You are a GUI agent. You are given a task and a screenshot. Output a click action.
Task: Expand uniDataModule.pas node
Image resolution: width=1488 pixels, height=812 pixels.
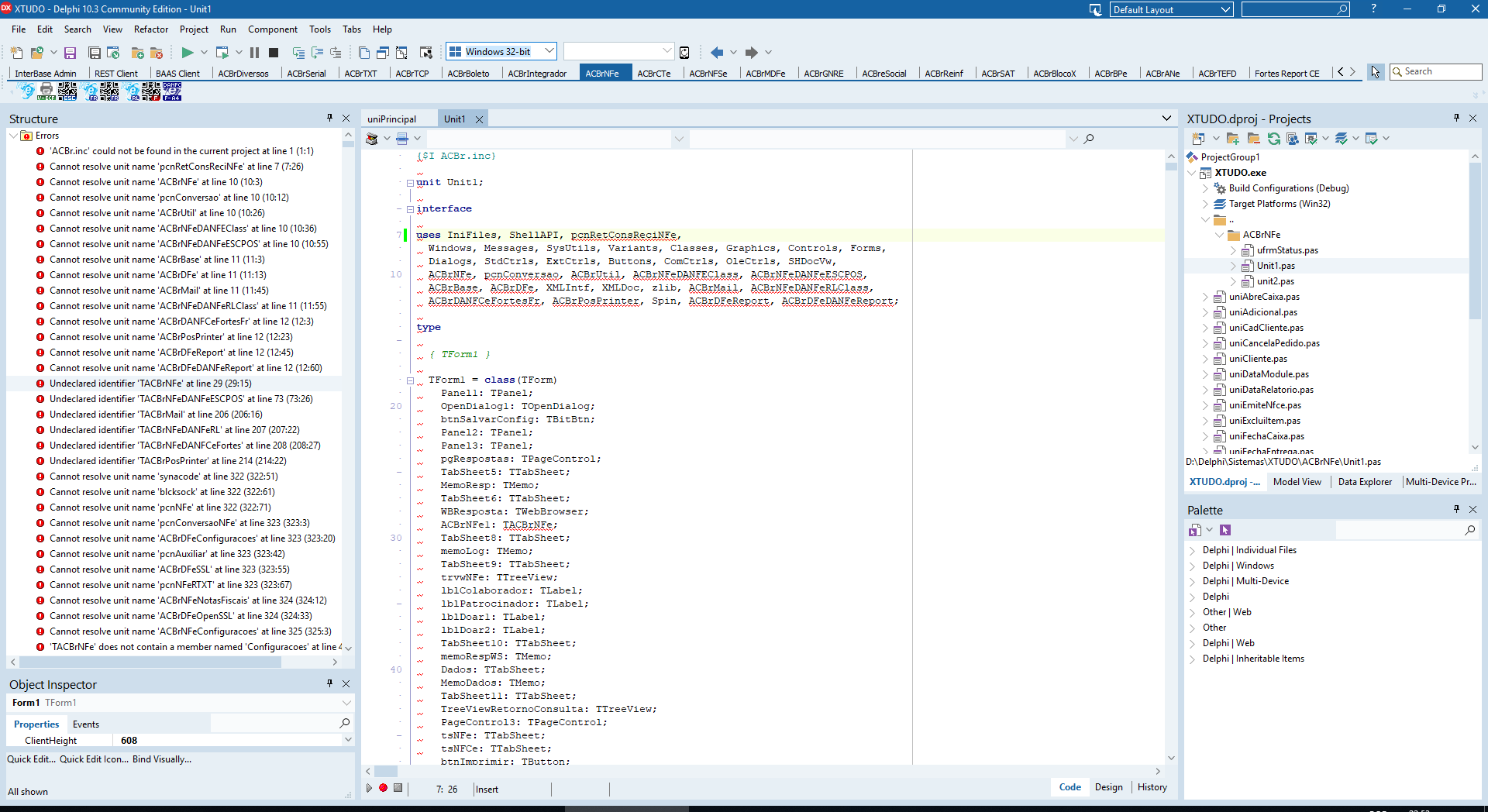[1205, 374]
